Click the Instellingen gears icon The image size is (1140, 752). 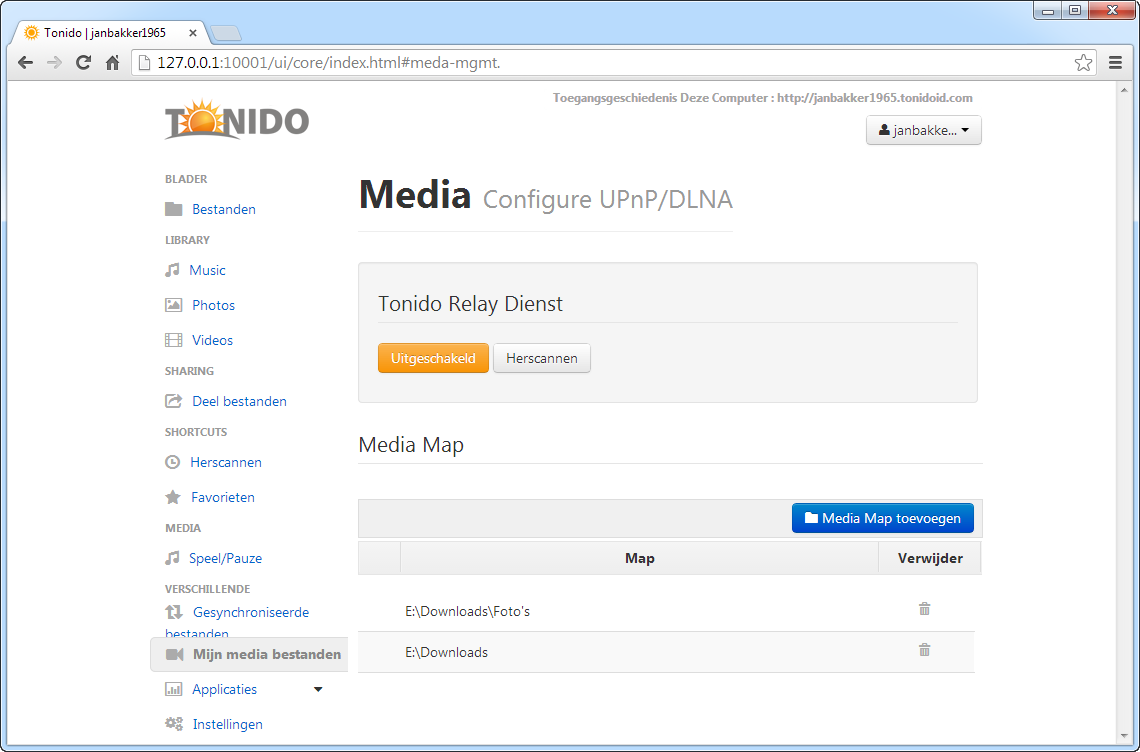174,724
